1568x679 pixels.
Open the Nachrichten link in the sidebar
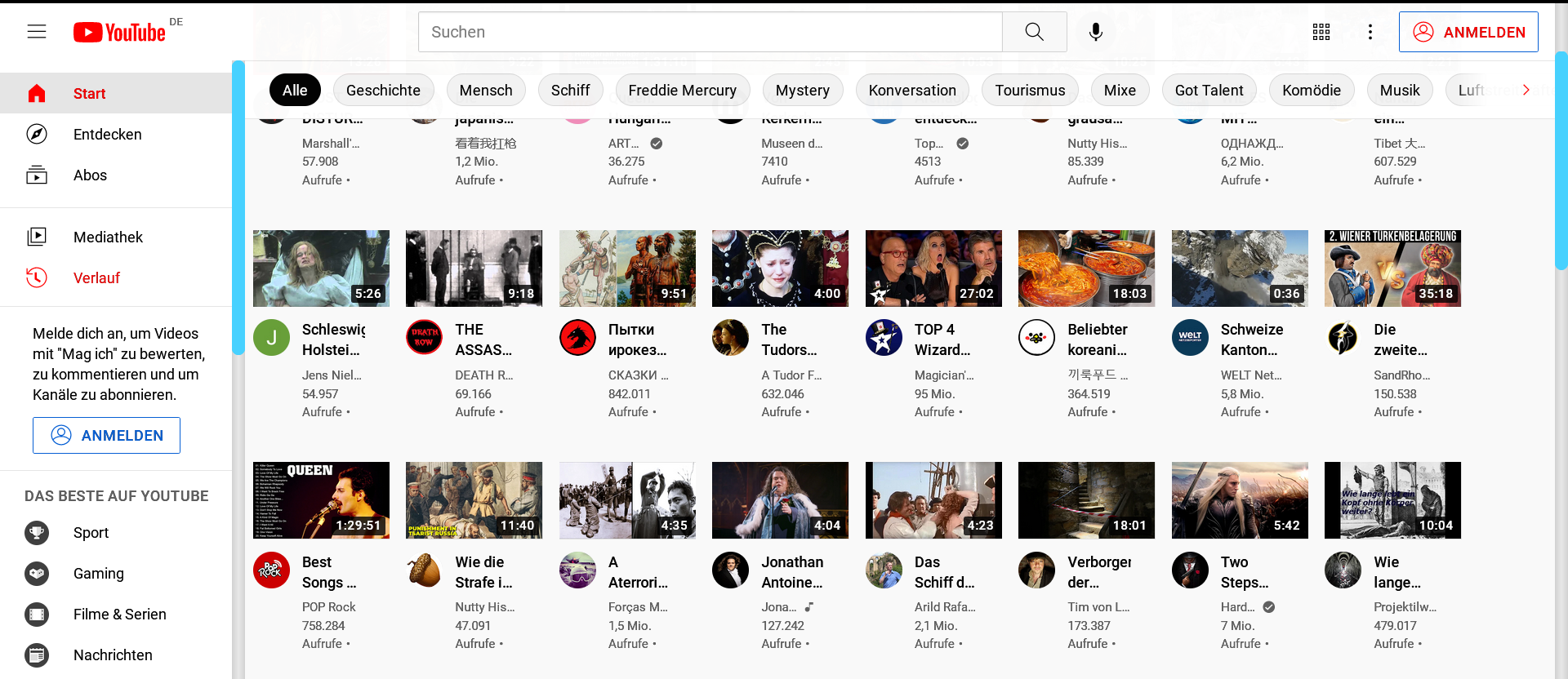tap(113, 655)
